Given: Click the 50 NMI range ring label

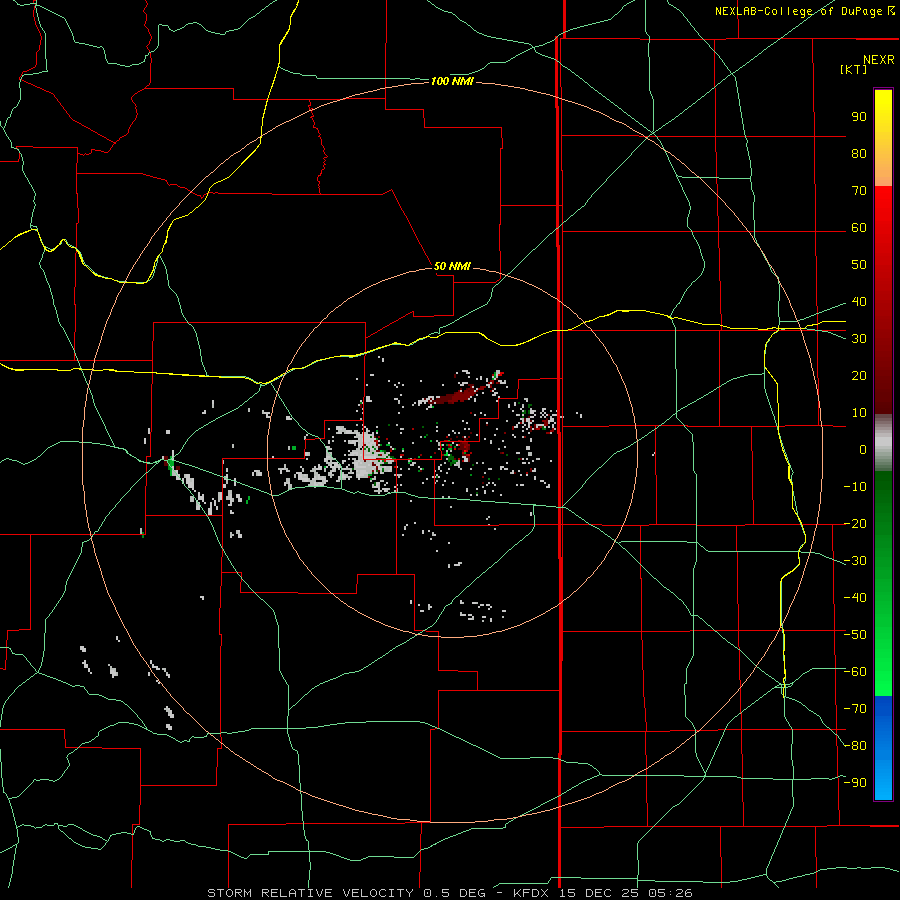Looking at the screenshot, I should (452, 266).
